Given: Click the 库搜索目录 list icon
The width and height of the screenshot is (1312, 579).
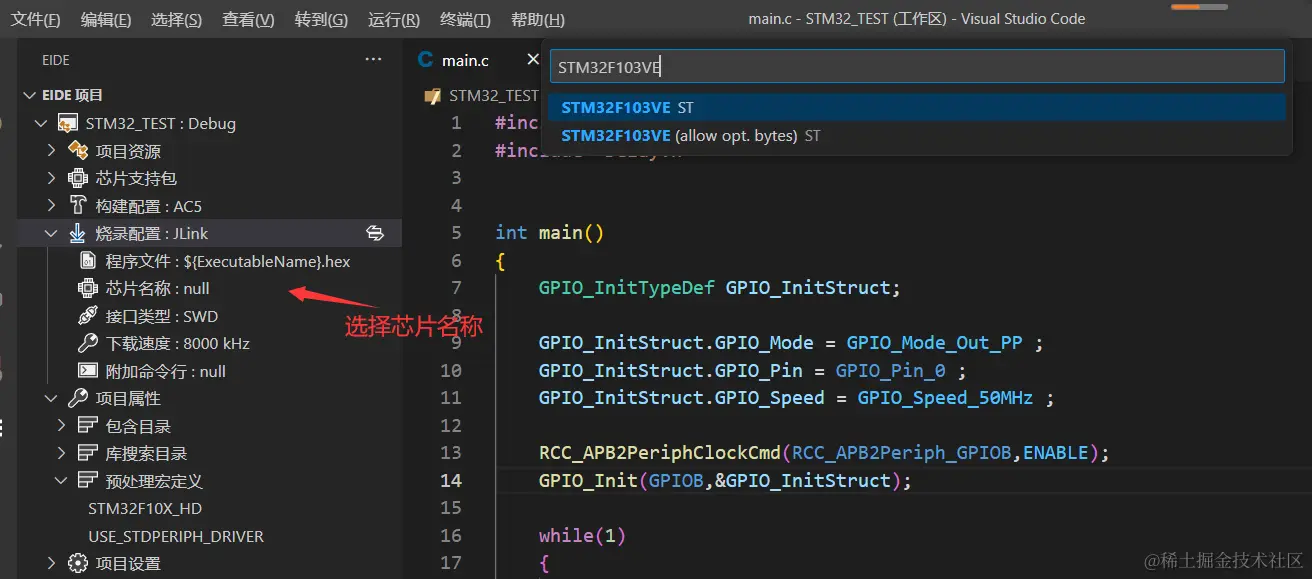Looking at the screenshot, I should pyautogui.click(x=88, y=453).
